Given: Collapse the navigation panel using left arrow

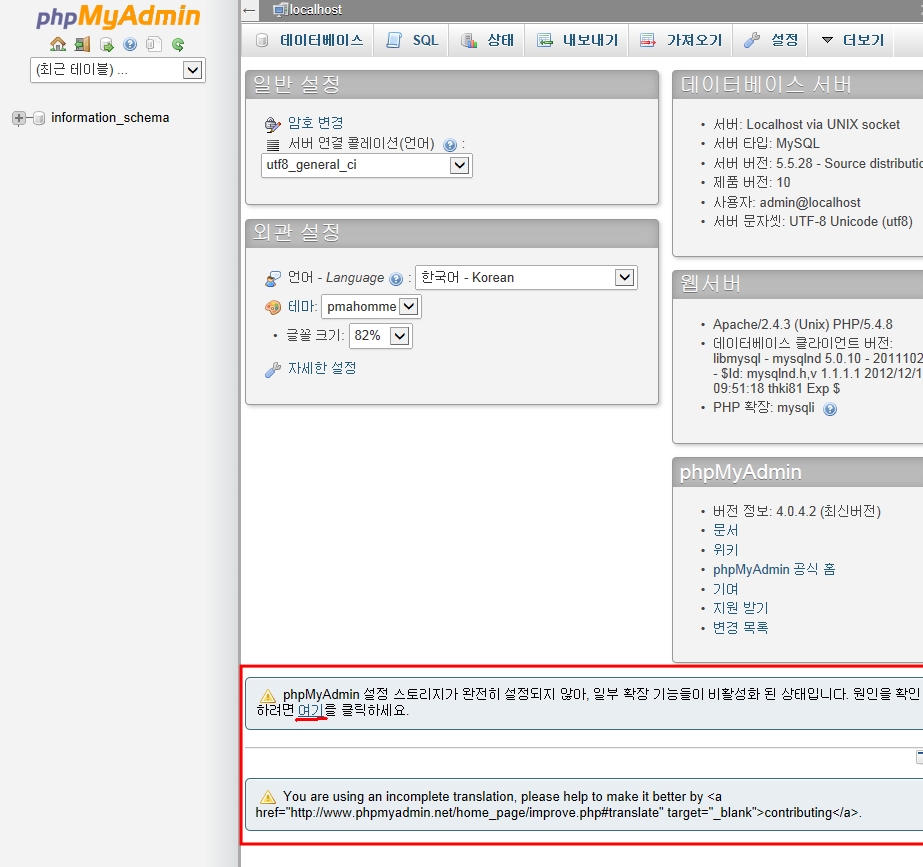Looking at the screenshot, I should click(249, 10).
